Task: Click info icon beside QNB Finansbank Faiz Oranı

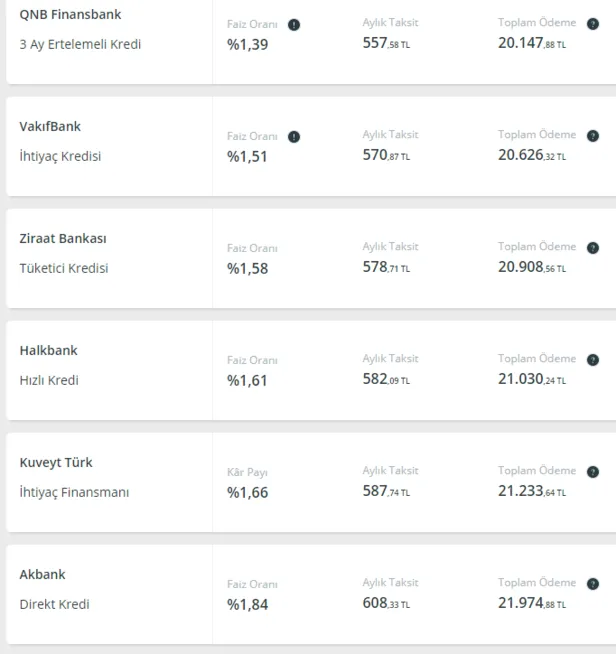Action: 294,25
